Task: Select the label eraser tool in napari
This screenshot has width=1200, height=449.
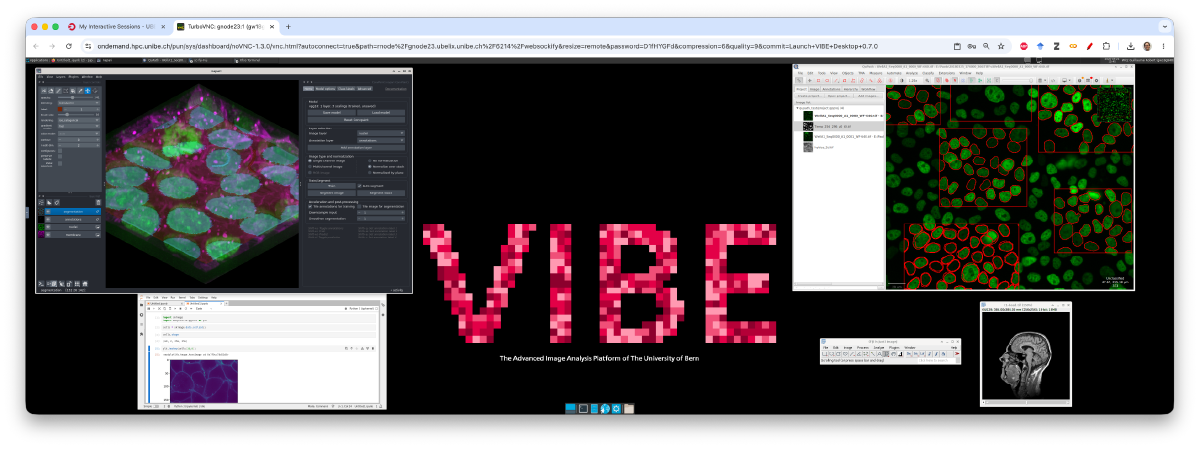Action: click(50, 90)
